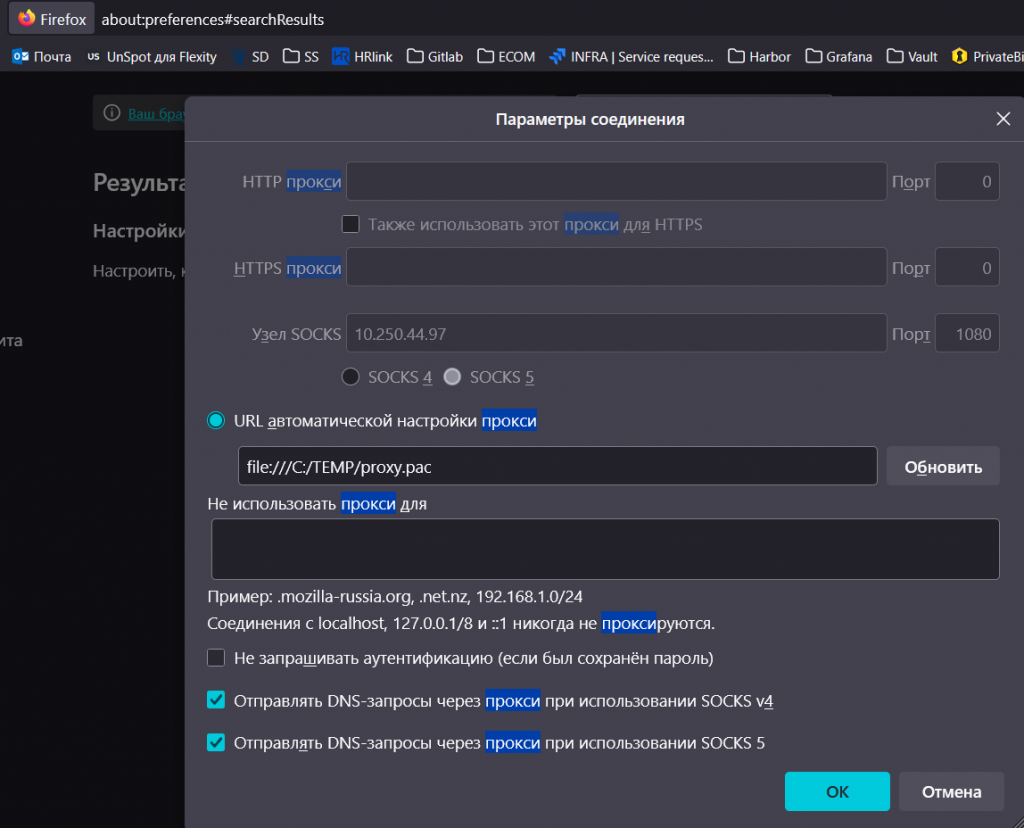Image resolution: width=1024 pixels, height=828 pixels.
Task: Disable DNS-запросы через прокси for SOCKS 5
Action: pyautogui.click(x=216, y=742)
